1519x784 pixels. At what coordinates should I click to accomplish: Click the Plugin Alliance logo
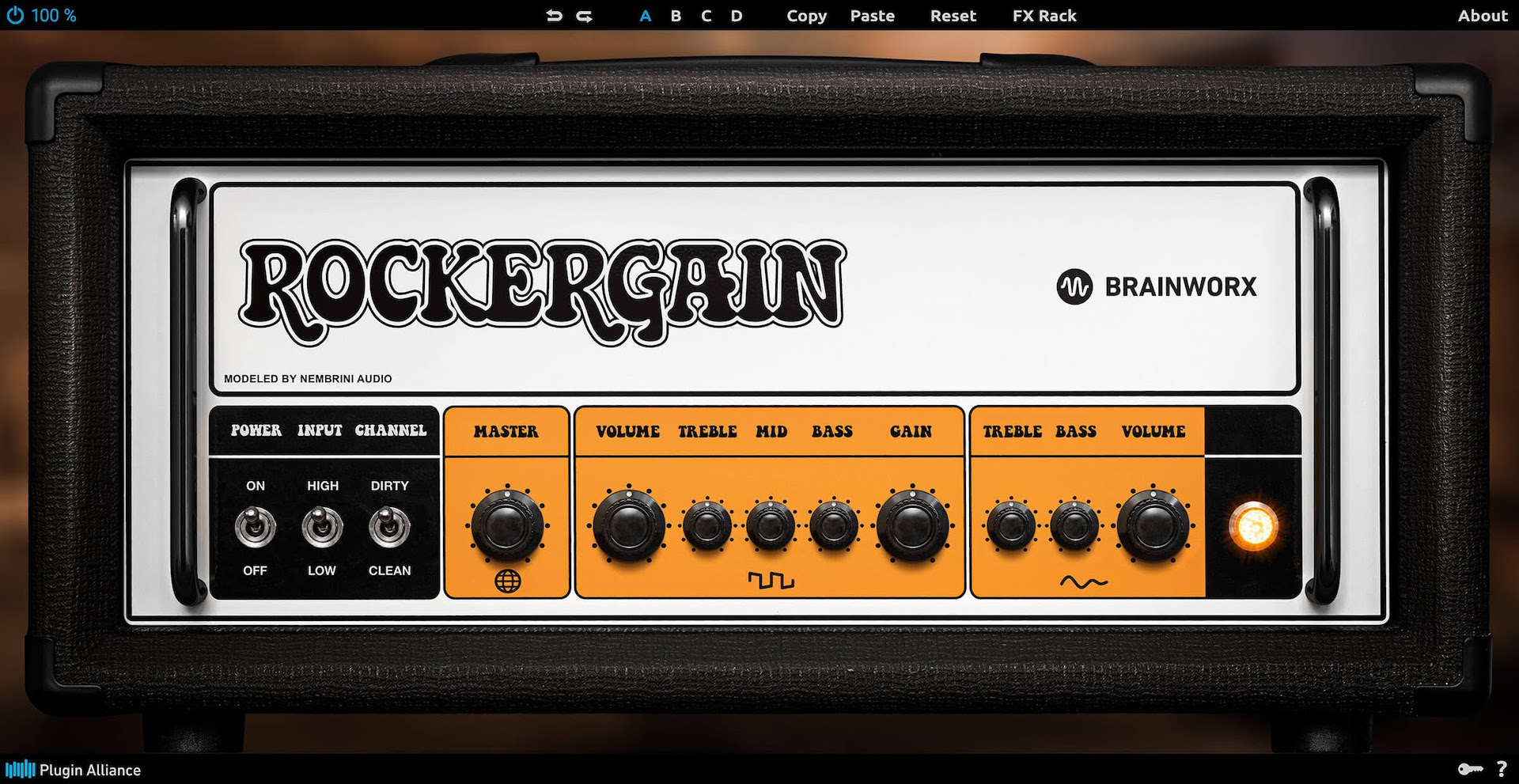tap(73, 770)
